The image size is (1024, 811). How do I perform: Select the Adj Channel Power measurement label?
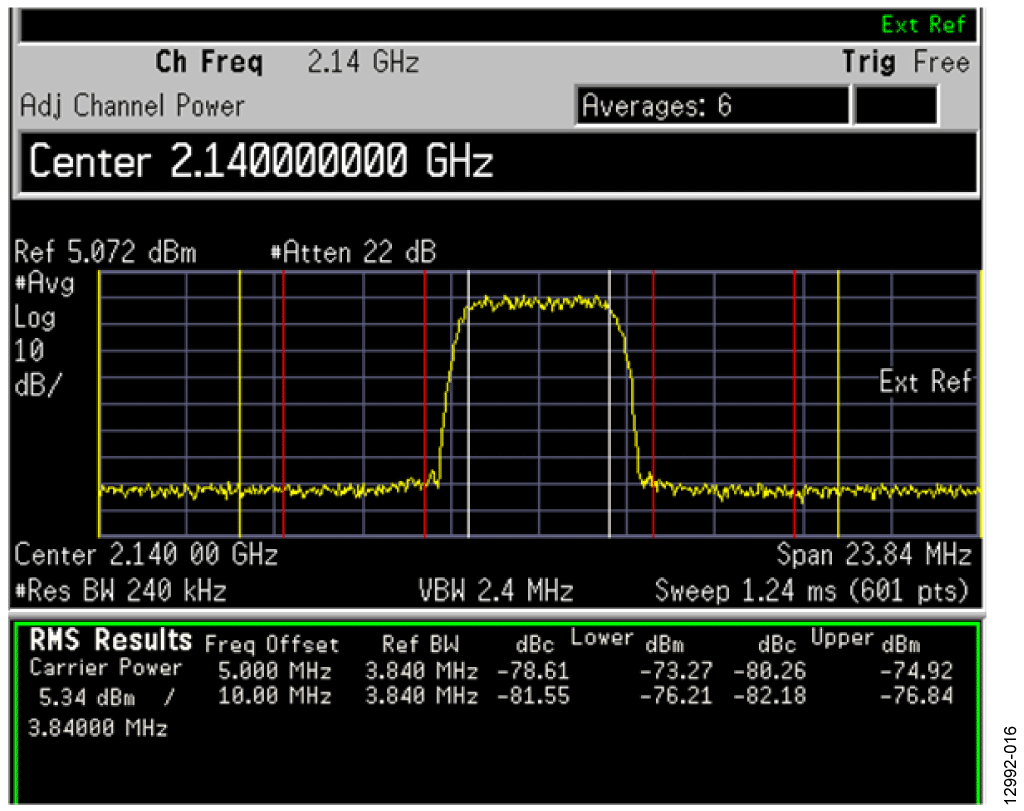click(x=132, y=105)
